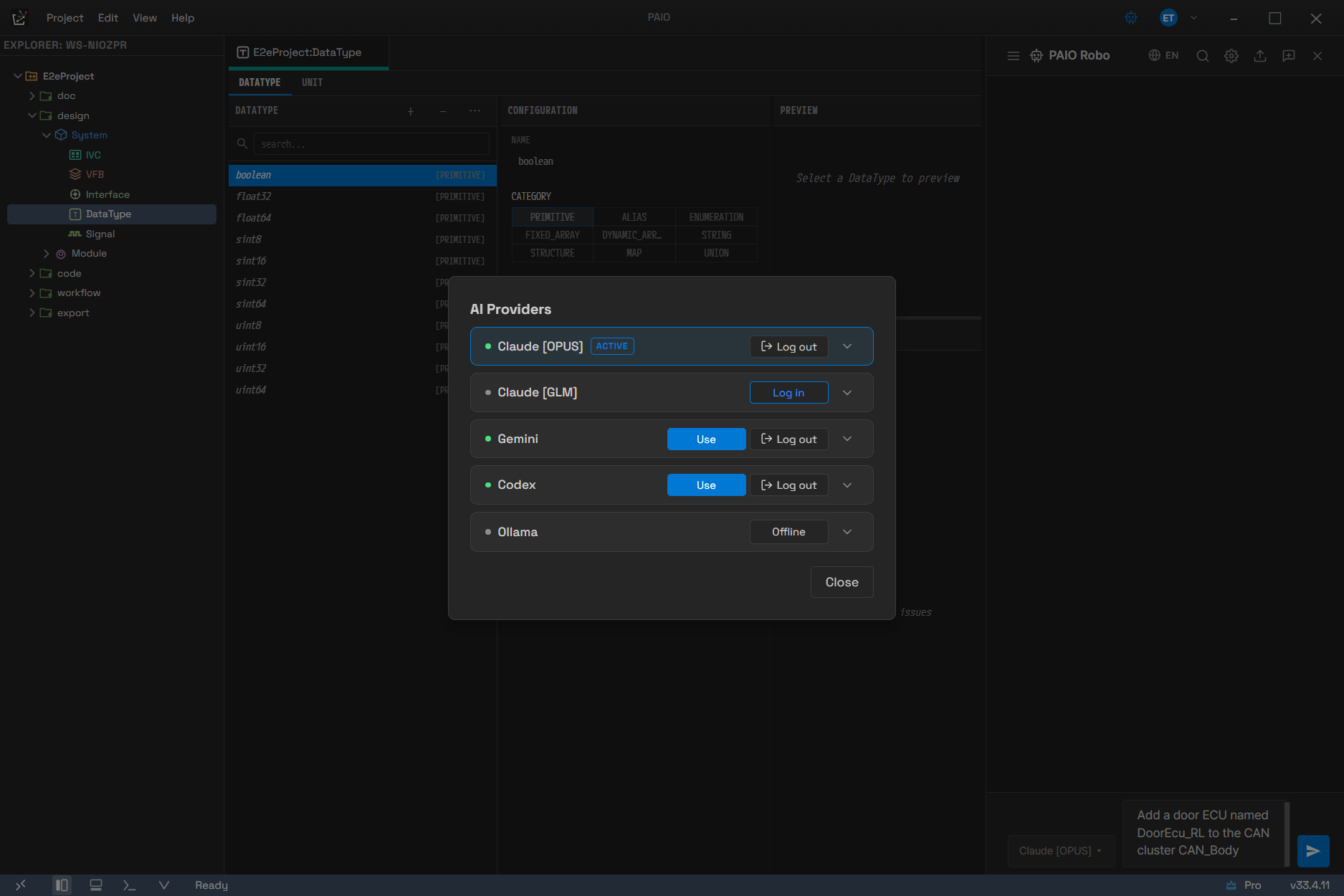Open datatype more options ellipsis
Screen dimensions: 1344x896
tap(475, 111)
